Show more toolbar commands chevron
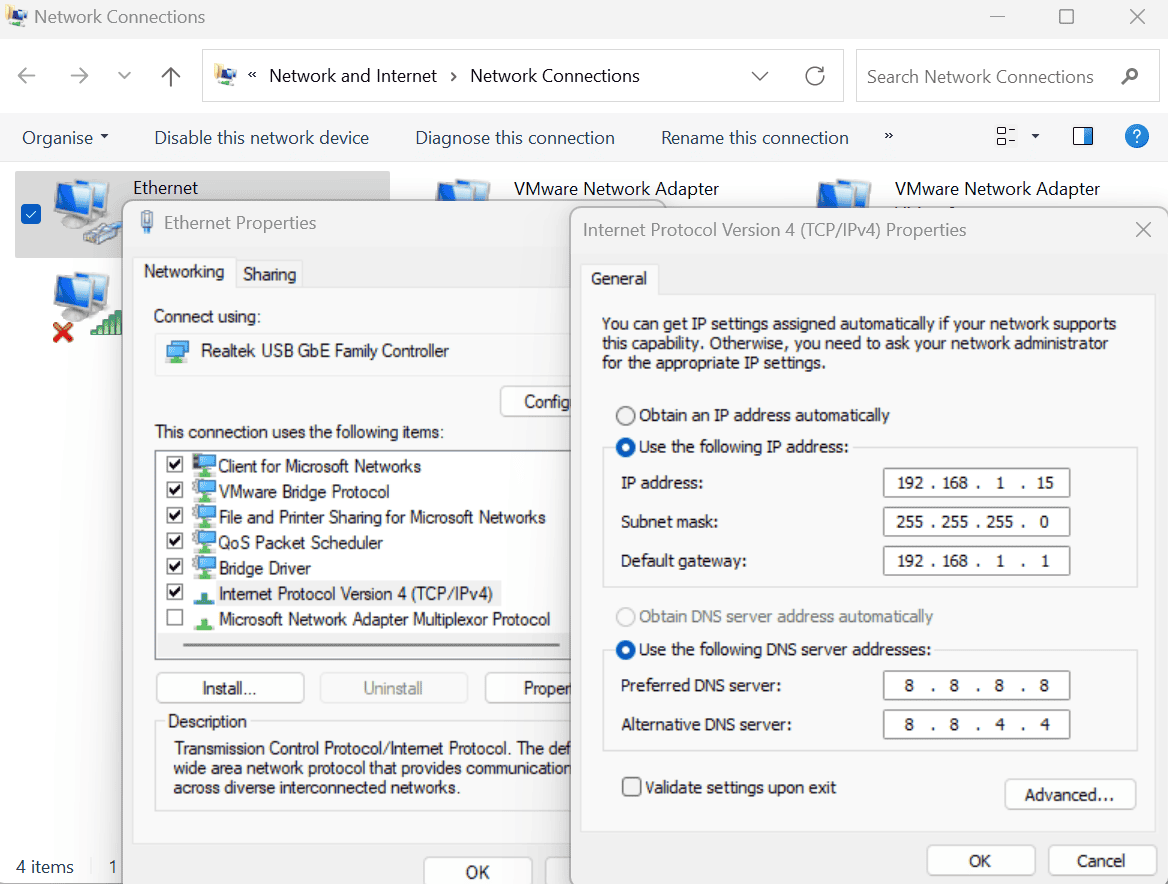This screenshot has height=884, width=1168. (889, 136)
